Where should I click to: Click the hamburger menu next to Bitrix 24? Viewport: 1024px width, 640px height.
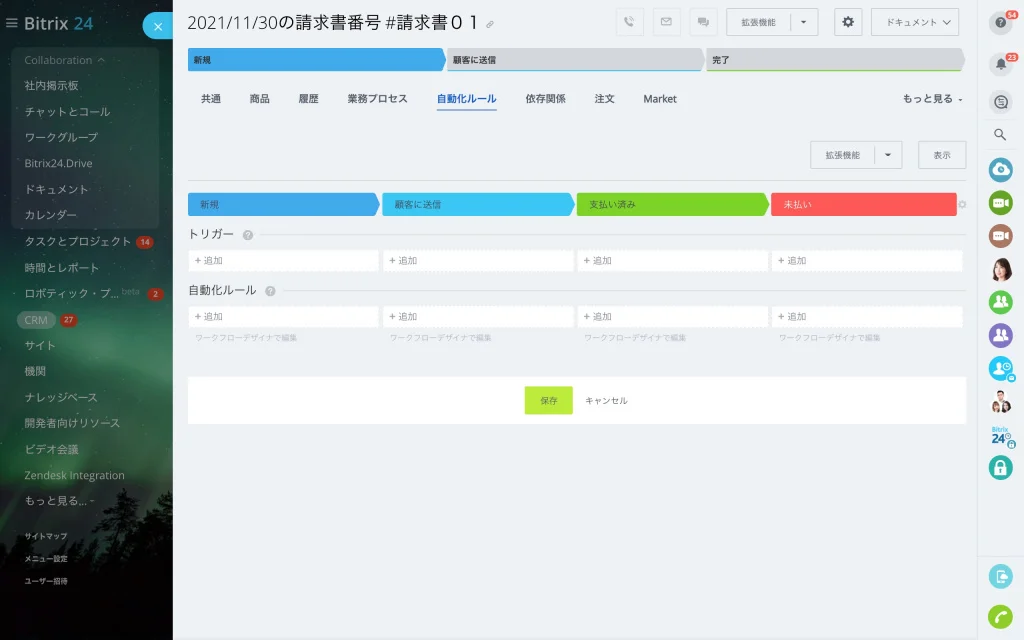pos(11,24)
